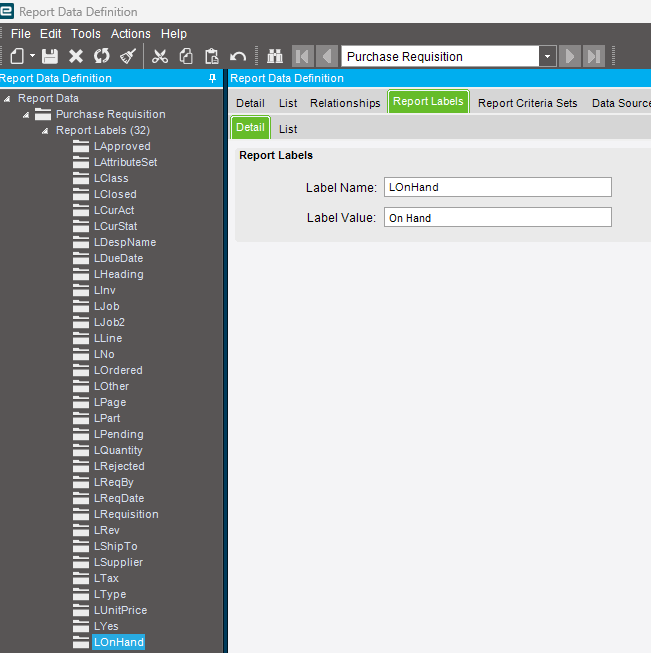
Task: Collapse the Purchase Requisition tree node
Action: point(26,115)
